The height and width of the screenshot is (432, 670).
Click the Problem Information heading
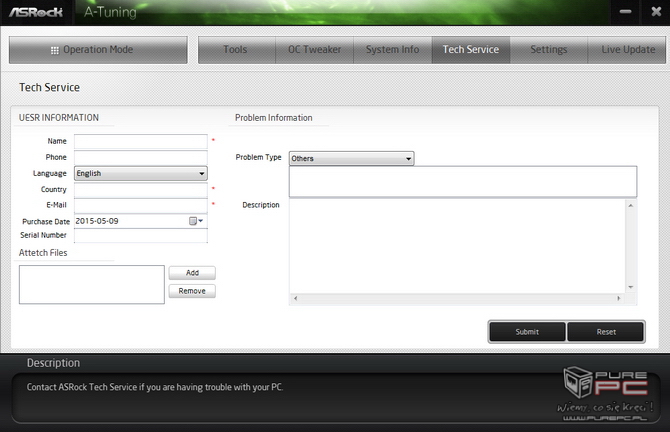273,118
